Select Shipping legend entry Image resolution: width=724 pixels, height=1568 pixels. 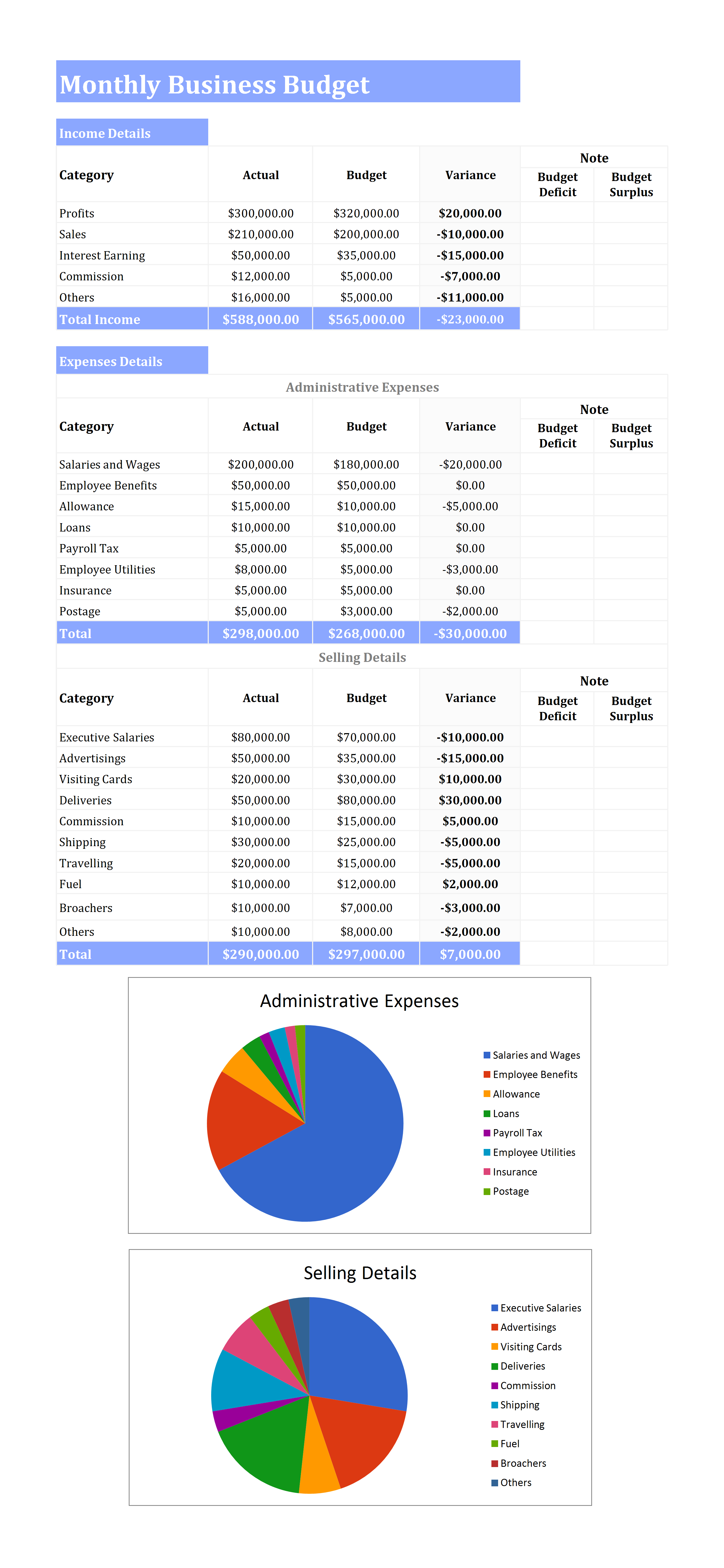(515, 1405)
